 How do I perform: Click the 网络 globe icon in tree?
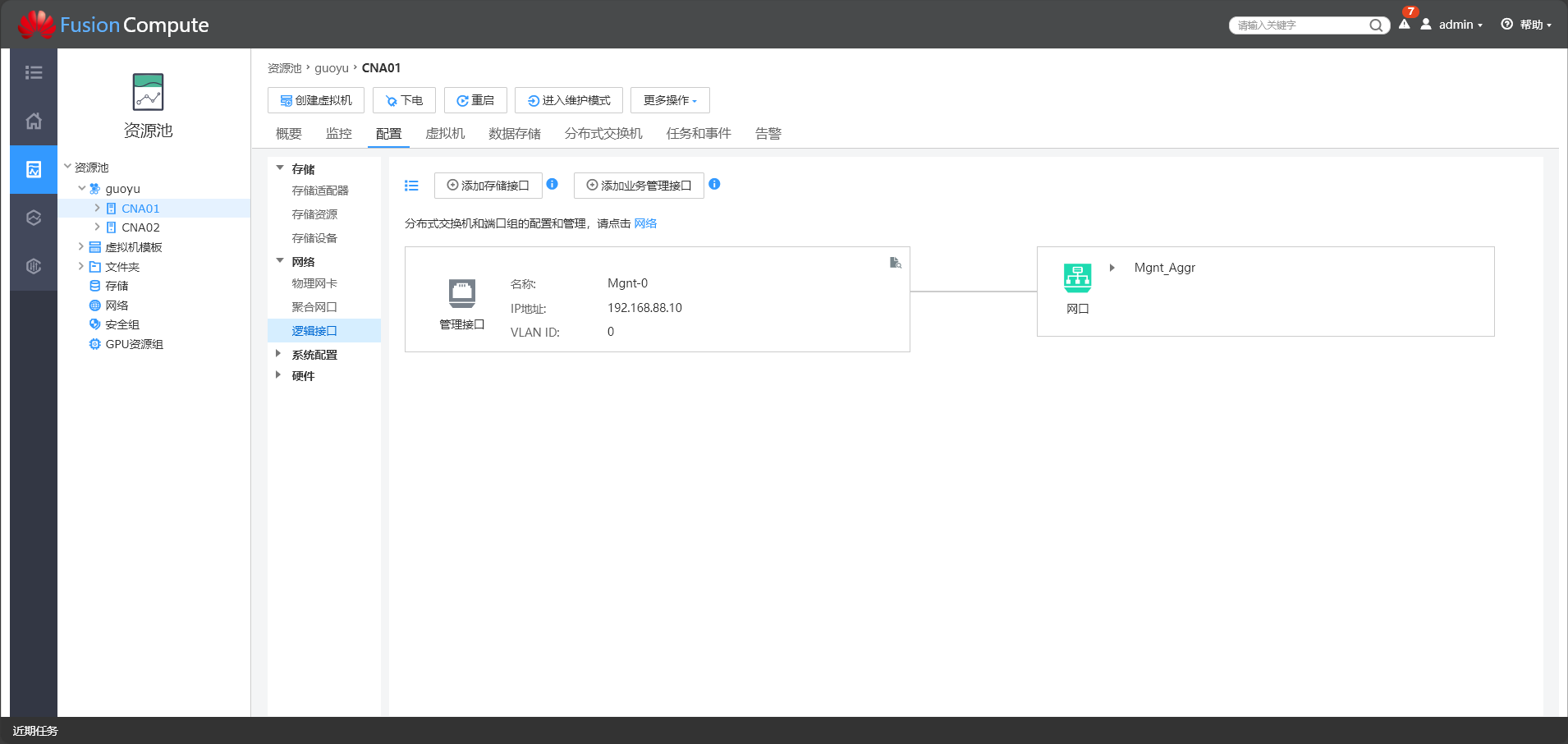tap(94, 305)
